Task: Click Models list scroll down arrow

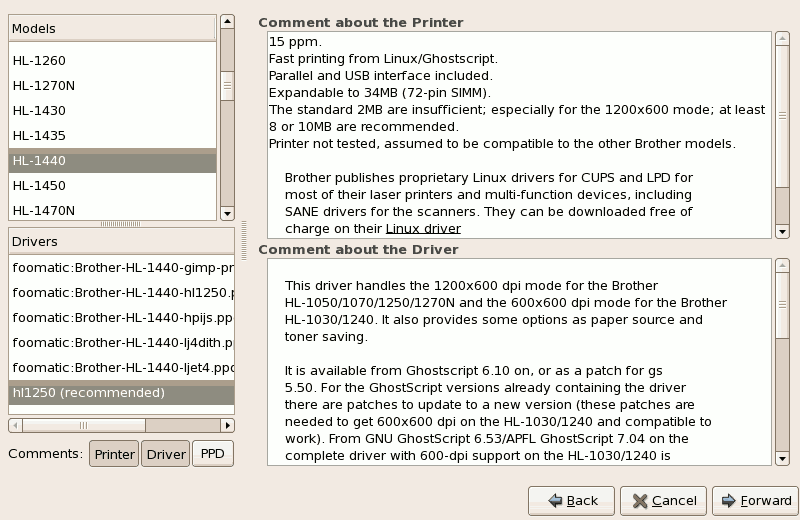Action: 228,214
